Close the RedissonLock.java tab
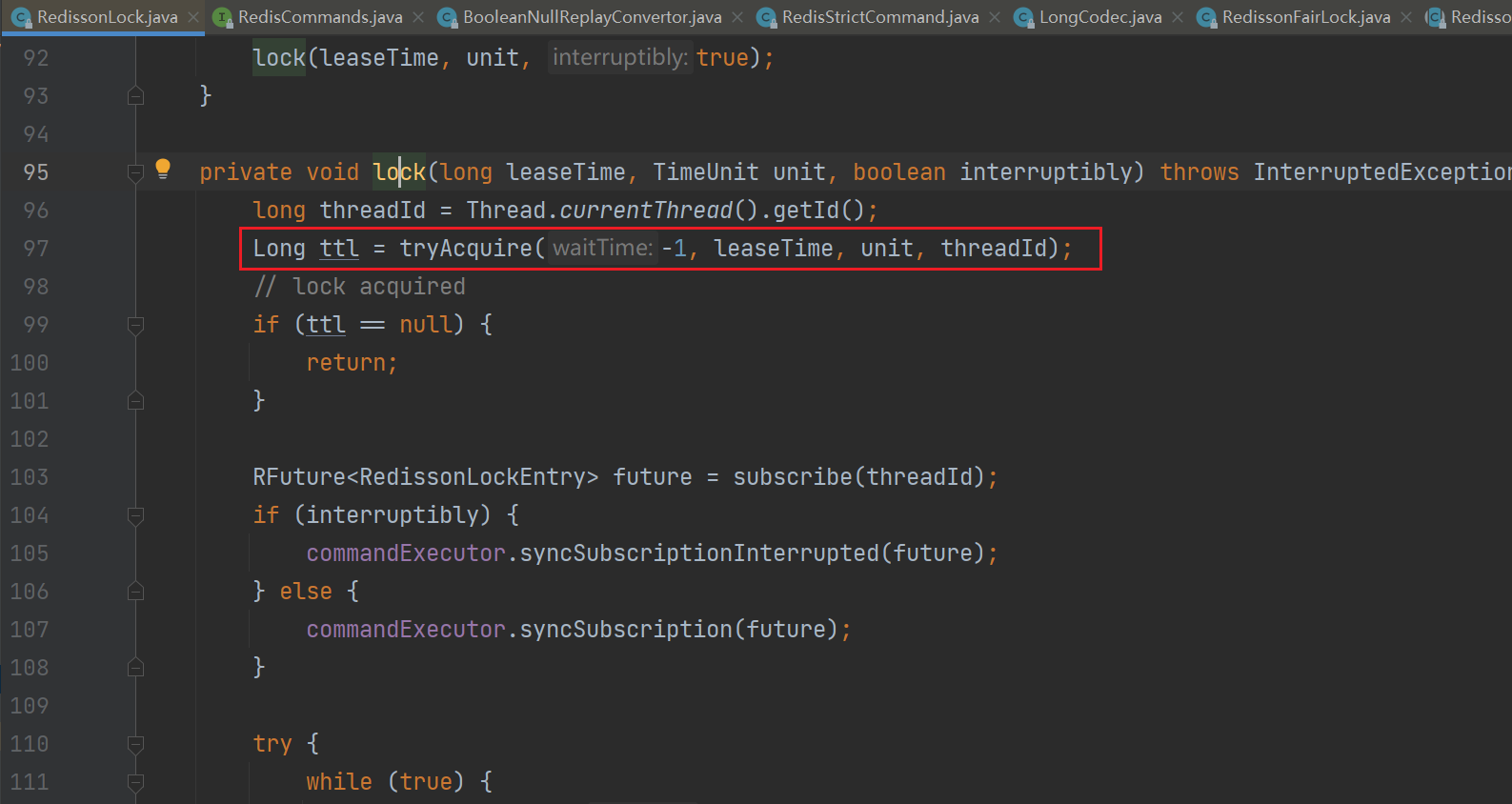 tap(193, 17)
